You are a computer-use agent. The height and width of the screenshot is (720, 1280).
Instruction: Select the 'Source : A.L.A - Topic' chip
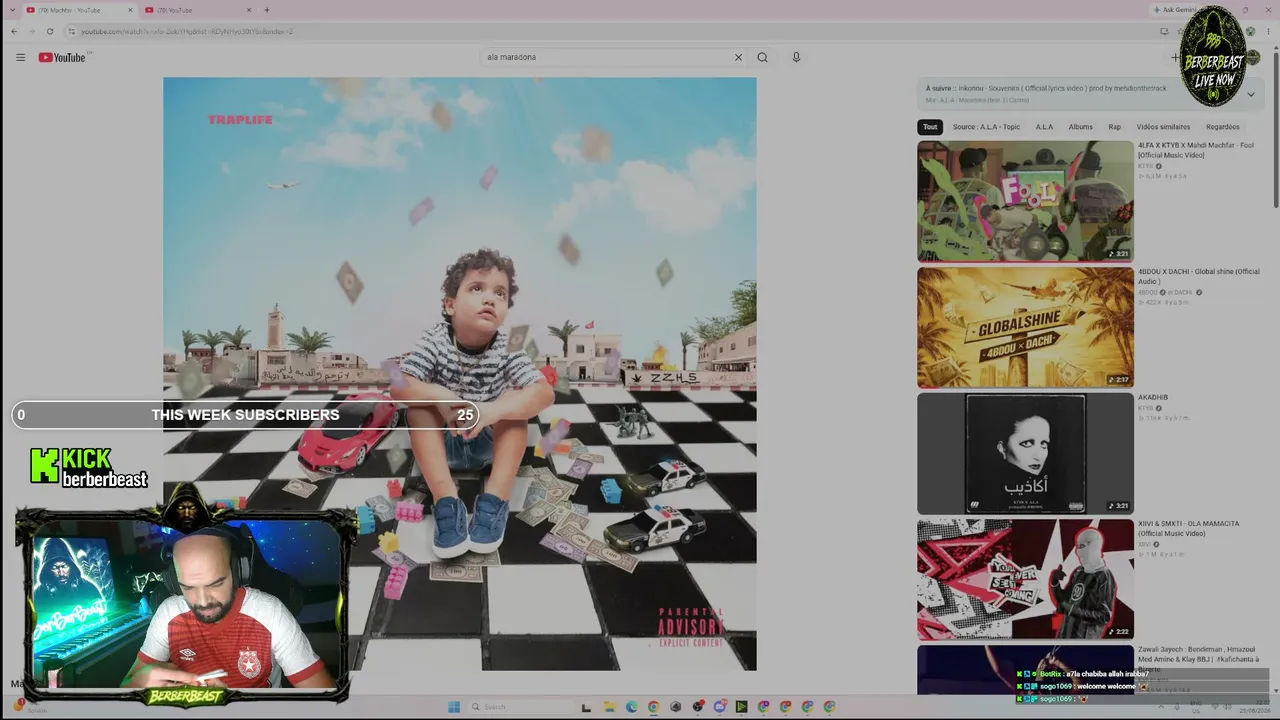click(986, 127)
